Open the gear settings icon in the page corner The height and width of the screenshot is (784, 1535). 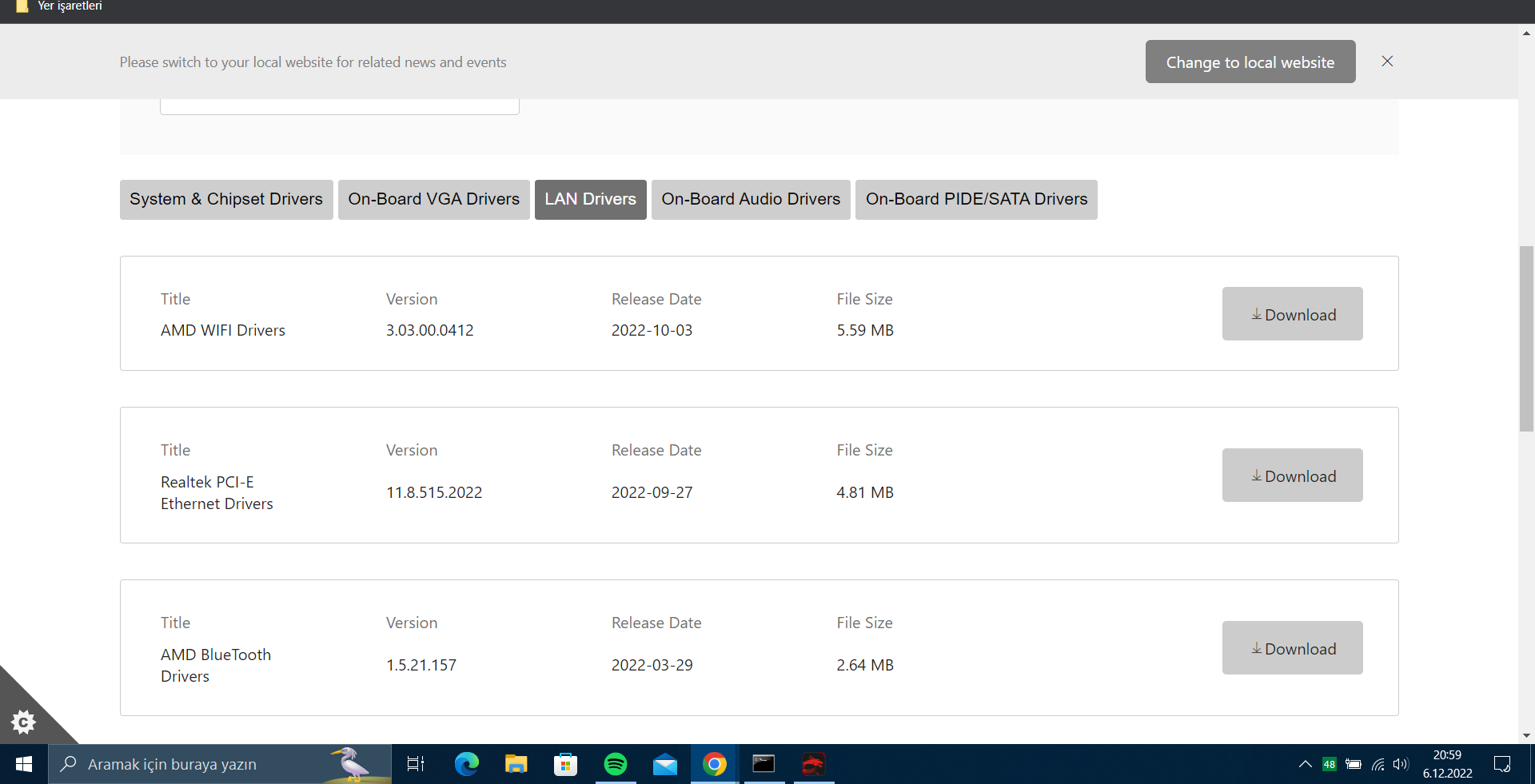[x=24, y=722]
